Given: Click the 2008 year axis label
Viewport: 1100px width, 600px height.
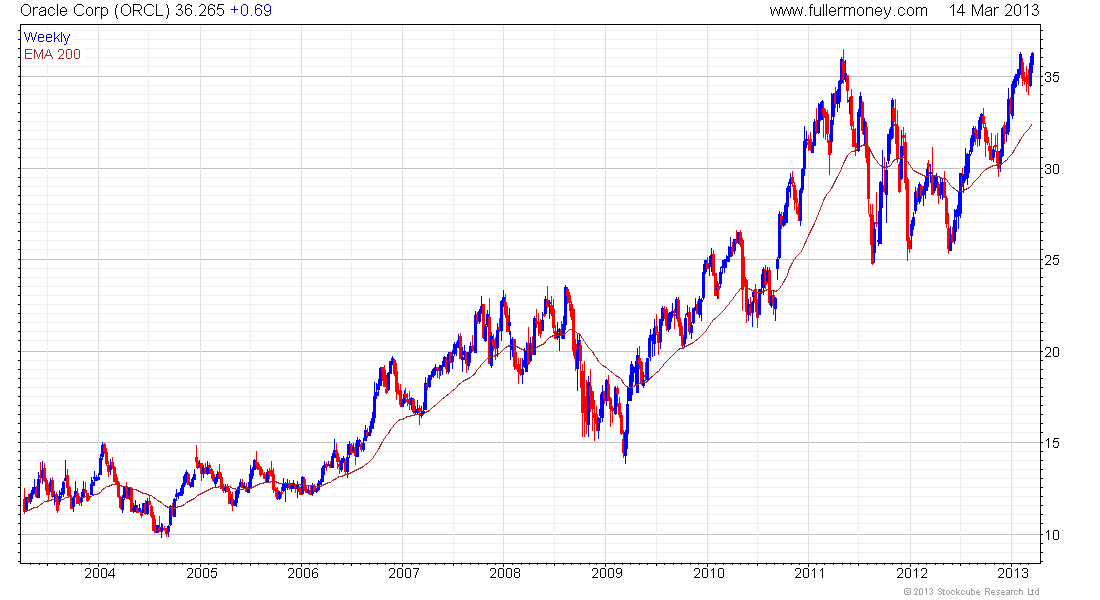Looking at the screenshot, I should click(x=505, y=573).
